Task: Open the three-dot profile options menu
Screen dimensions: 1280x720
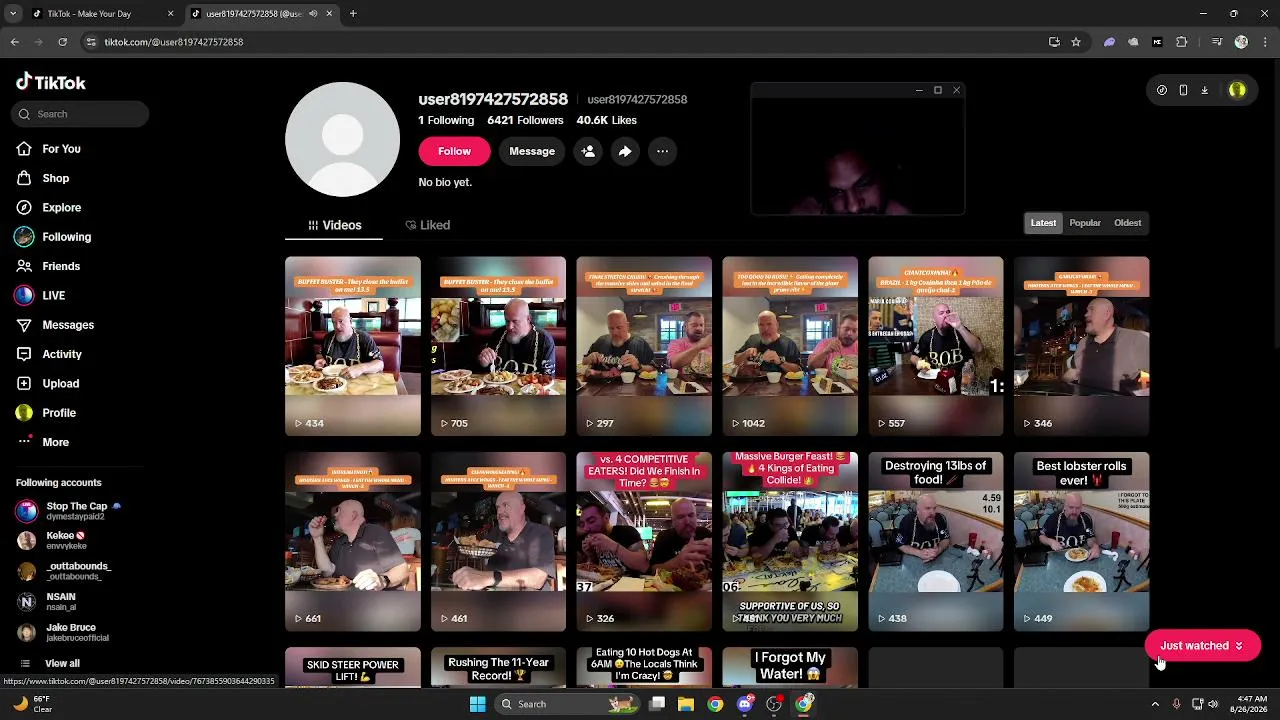Action: point(662,151)
